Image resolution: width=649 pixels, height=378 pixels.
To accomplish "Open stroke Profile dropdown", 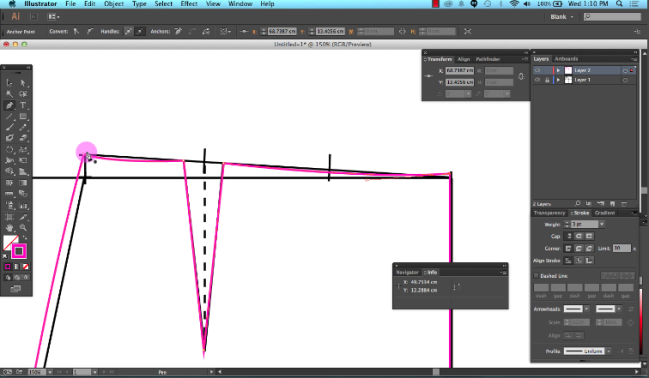I will pyautogui.click(x=608, y=351).
